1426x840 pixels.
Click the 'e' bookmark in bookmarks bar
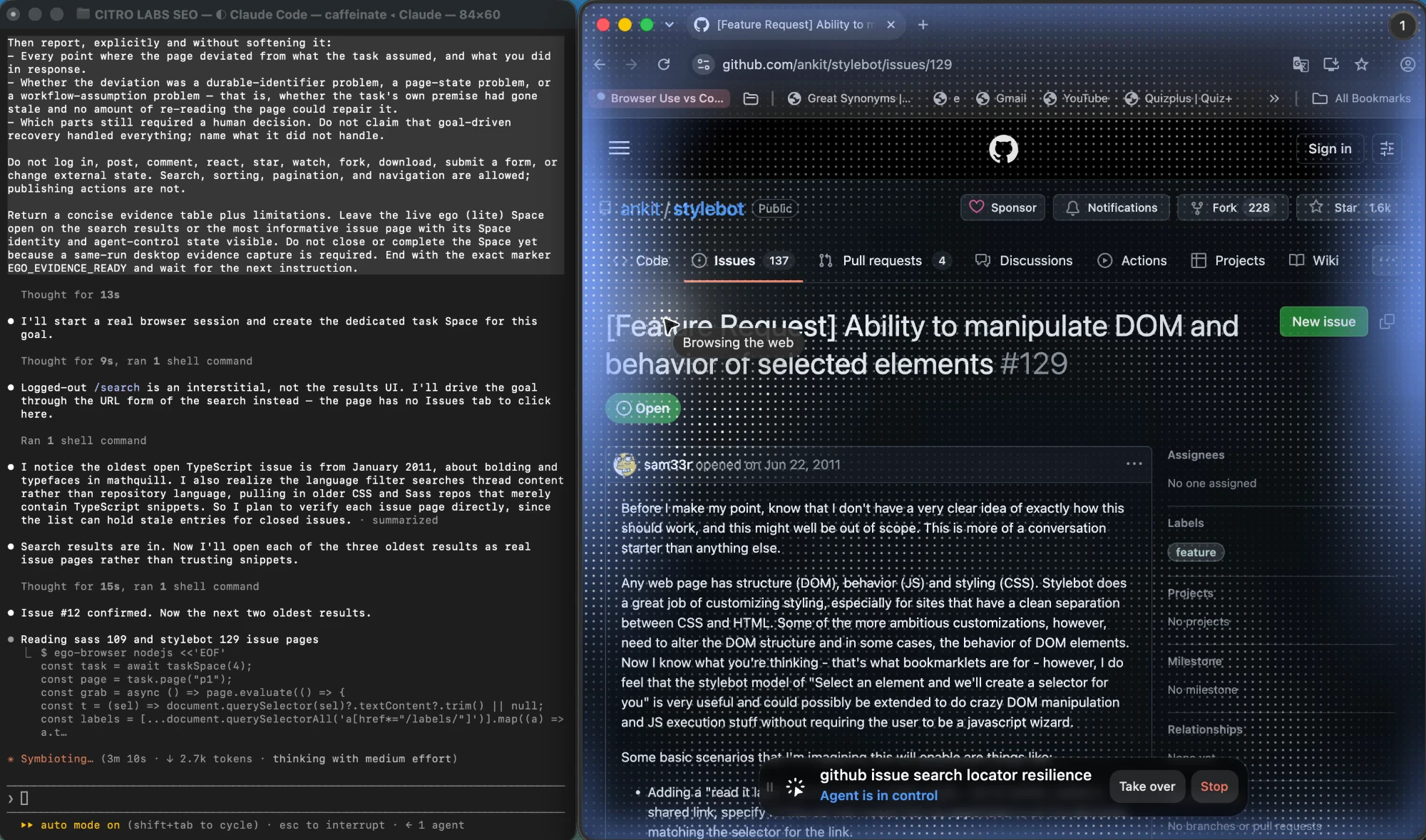947,98
